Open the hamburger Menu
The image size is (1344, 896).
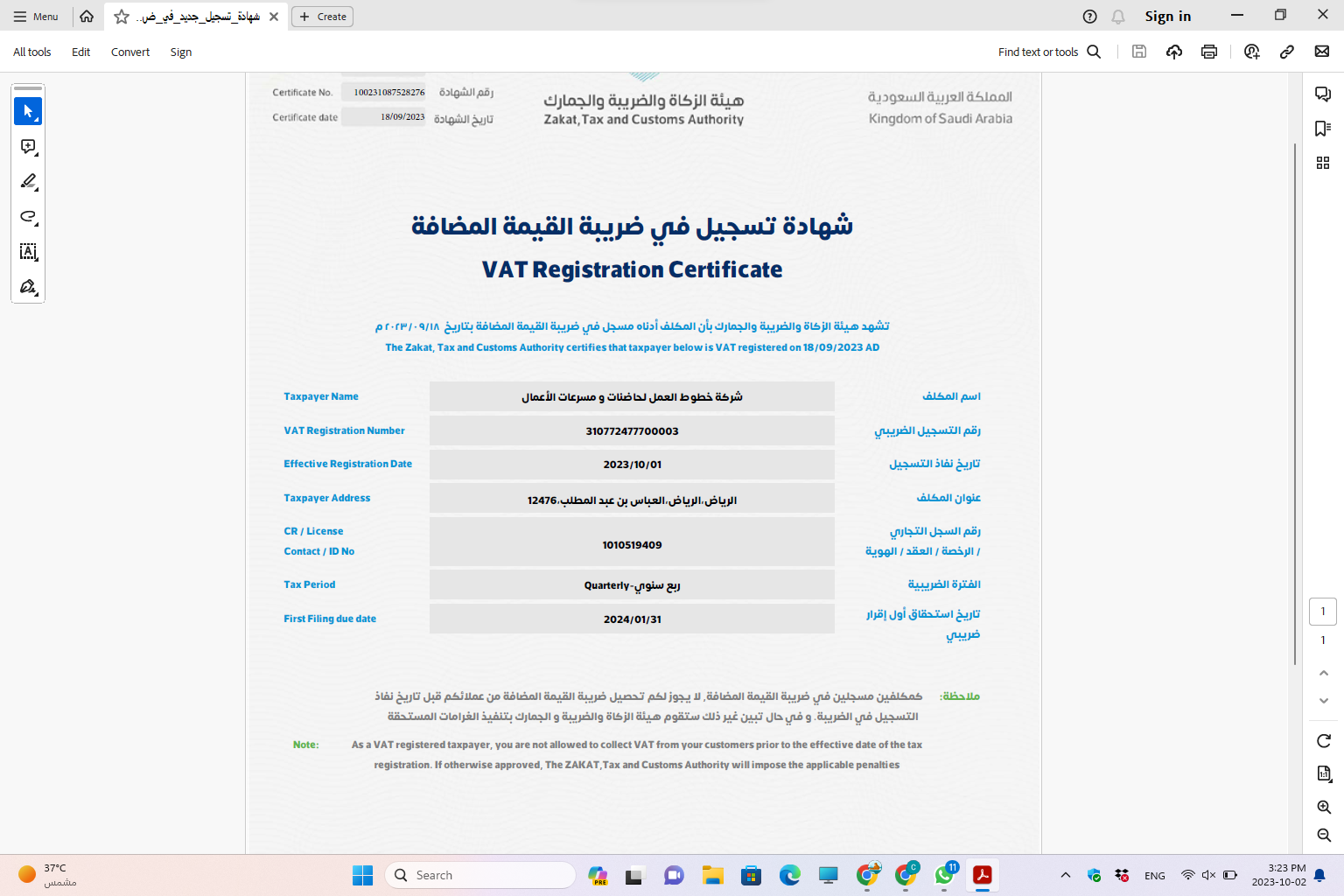pos(36,17)
